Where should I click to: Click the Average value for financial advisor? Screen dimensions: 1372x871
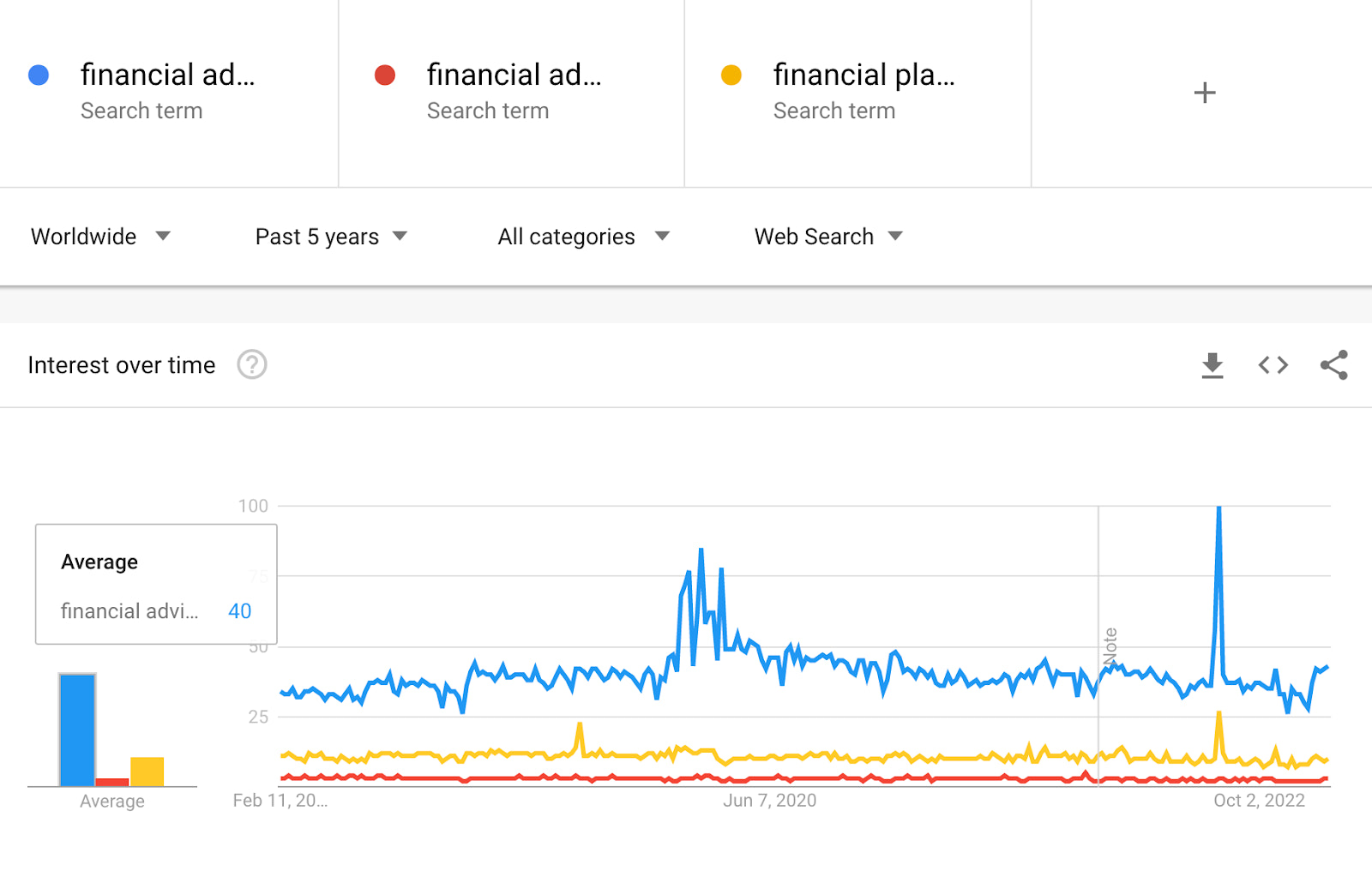point(240,611)
